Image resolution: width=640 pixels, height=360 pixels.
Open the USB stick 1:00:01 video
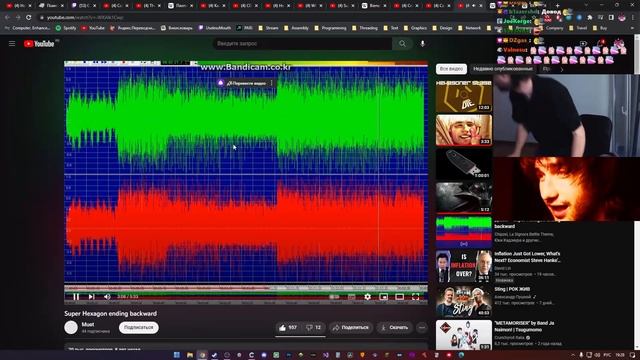(x=464, y=164)
